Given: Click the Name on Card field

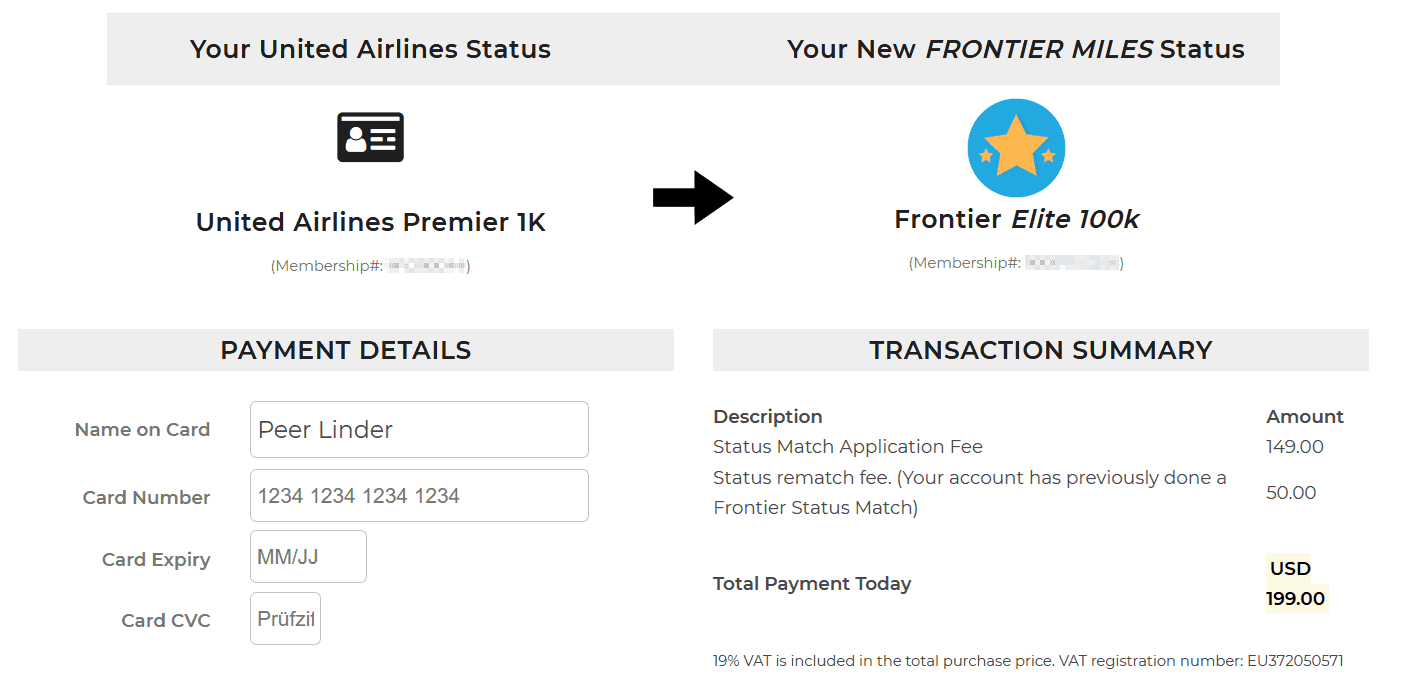Looking at the screenshot, I should click(419, 430).
